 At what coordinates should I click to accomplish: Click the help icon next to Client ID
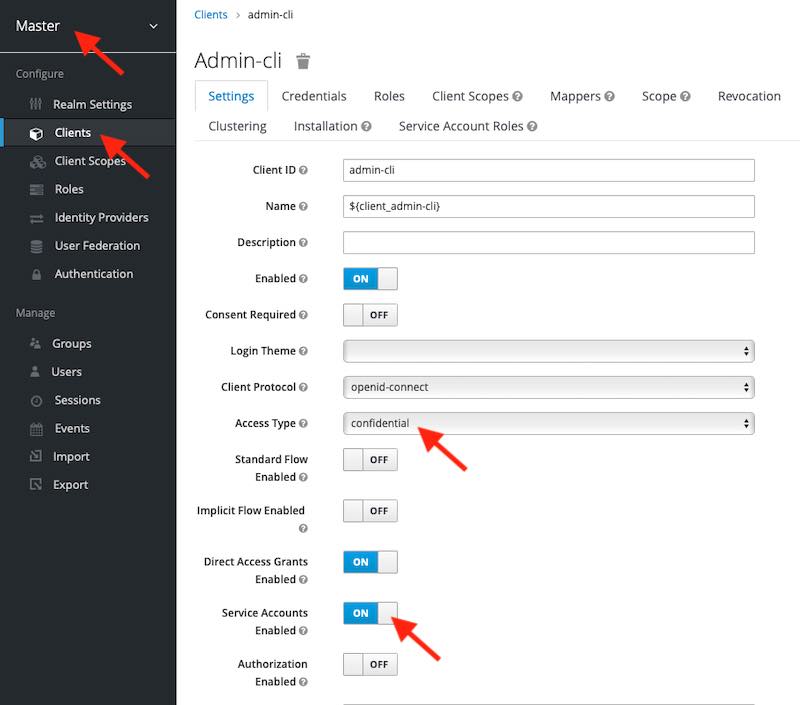click(303, 170)
